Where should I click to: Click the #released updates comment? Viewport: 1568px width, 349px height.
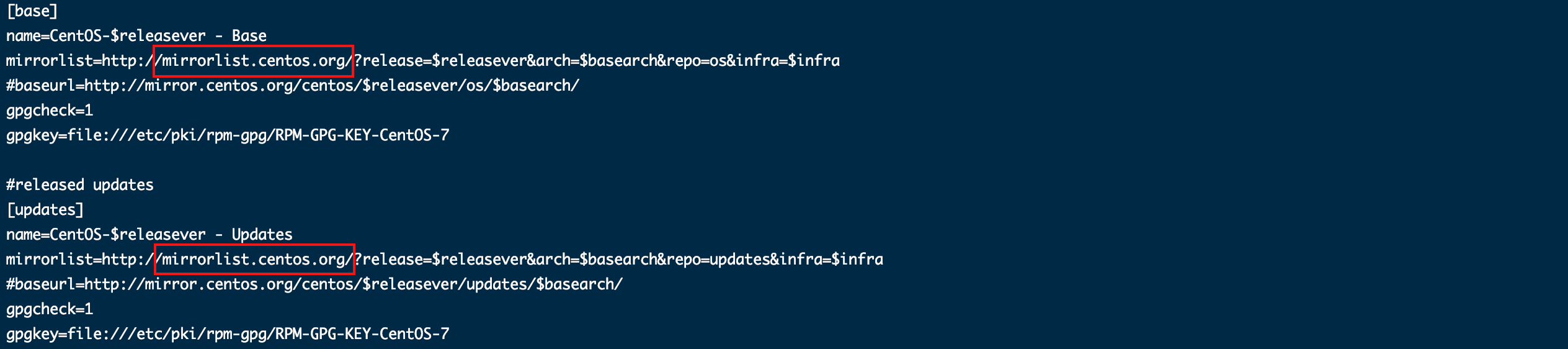(80, 185)
